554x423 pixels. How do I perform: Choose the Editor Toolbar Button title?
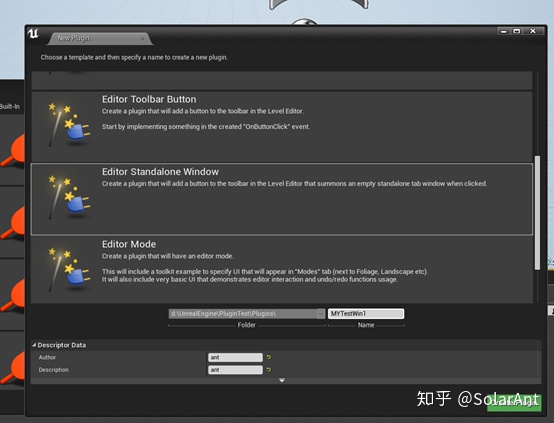pos(149,99)
